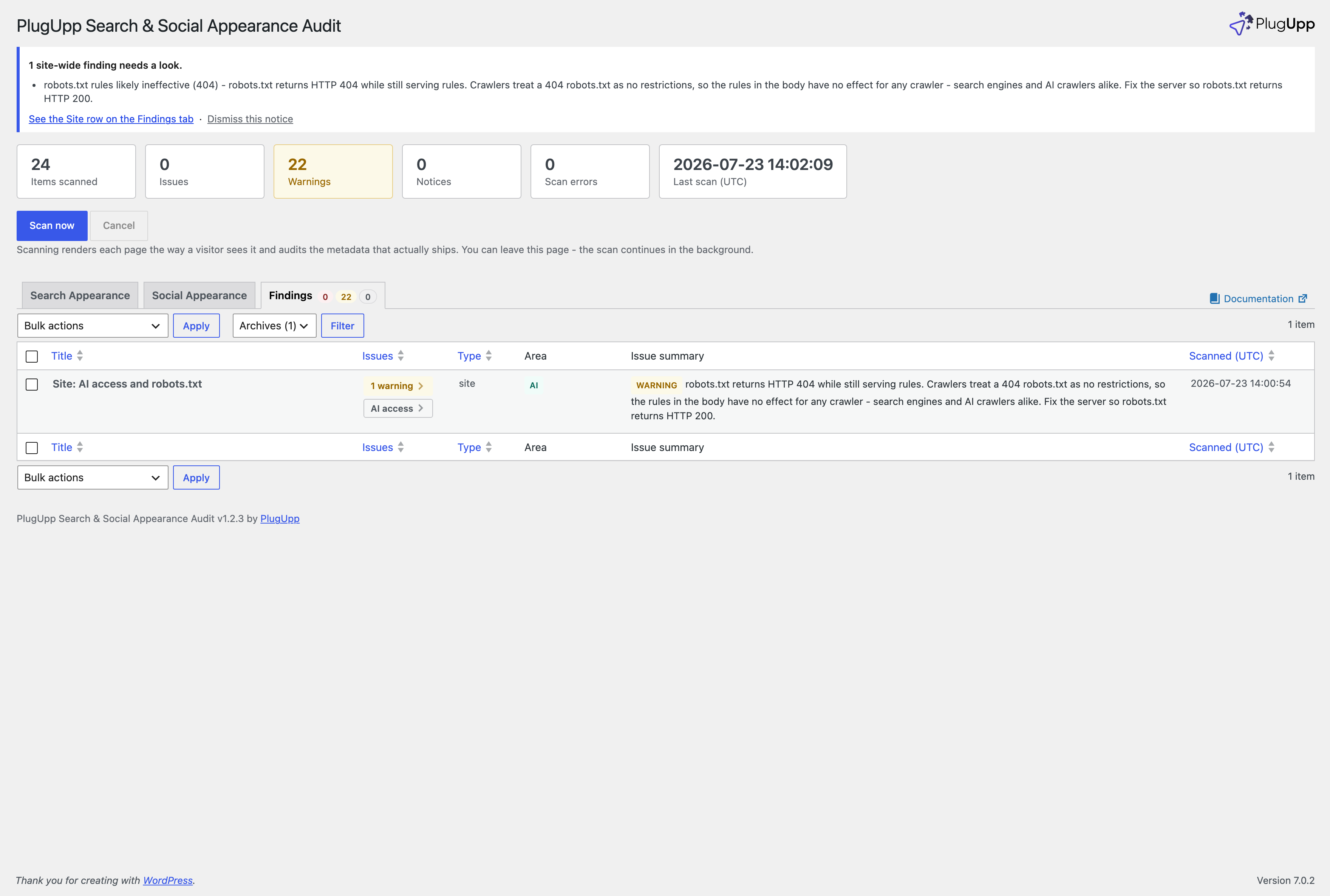Click the site type cell
This screenshot has height=896, width=1330.
(467, 383)
